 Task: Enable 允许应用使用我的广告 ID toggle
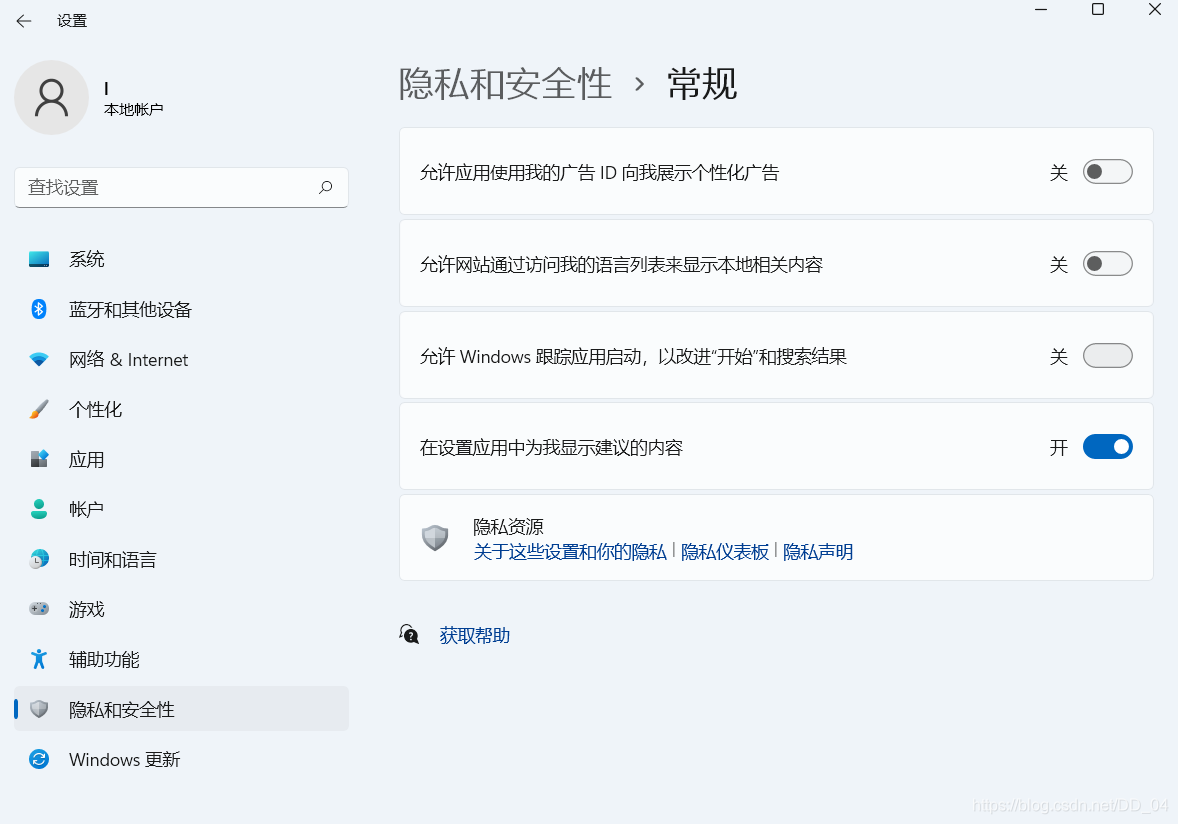[1107, 171]
